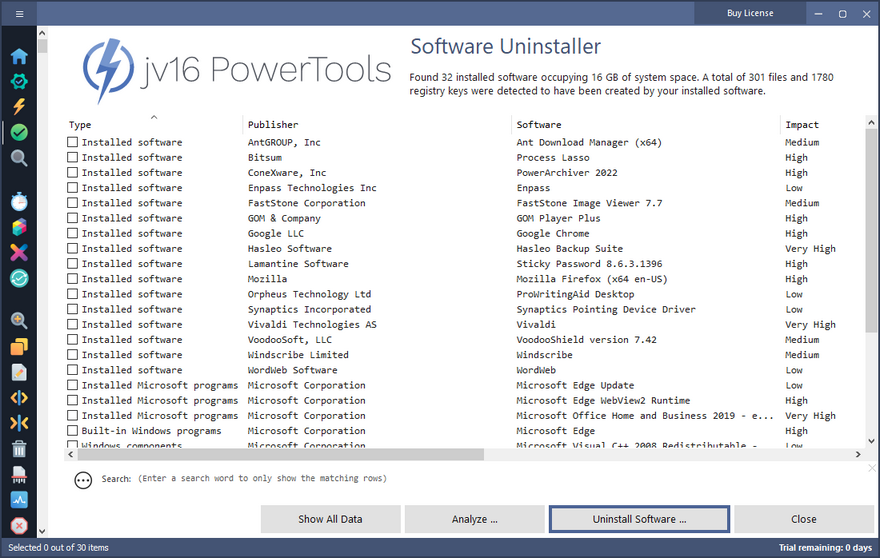Click the lightning bolt sidebar icon

click(19, 107)
